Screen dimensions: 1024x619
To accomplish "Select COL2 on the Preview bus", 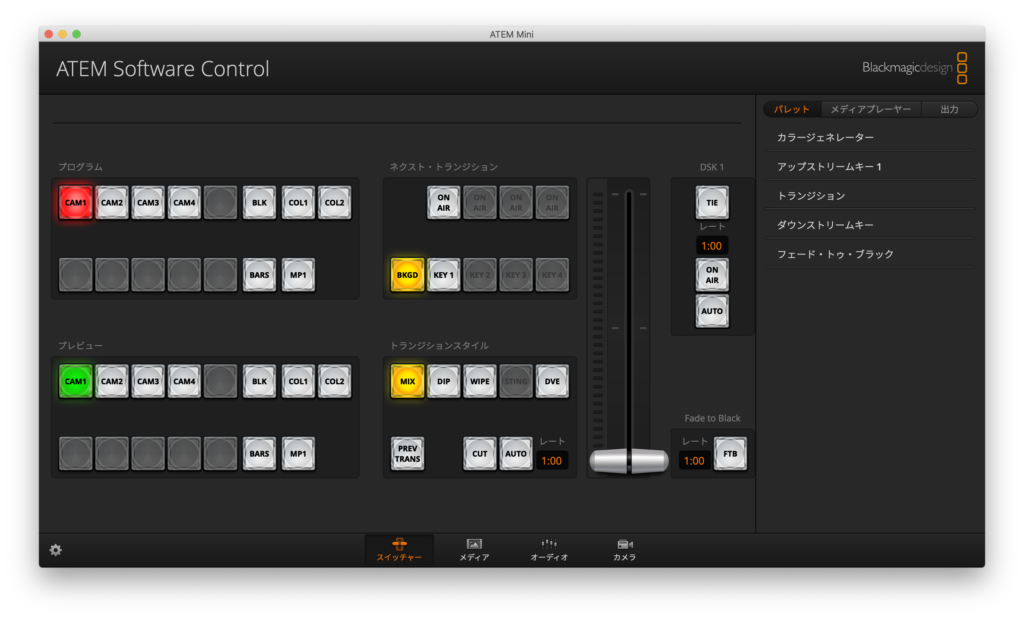I will pyautogui.click(x=334, y=381).
